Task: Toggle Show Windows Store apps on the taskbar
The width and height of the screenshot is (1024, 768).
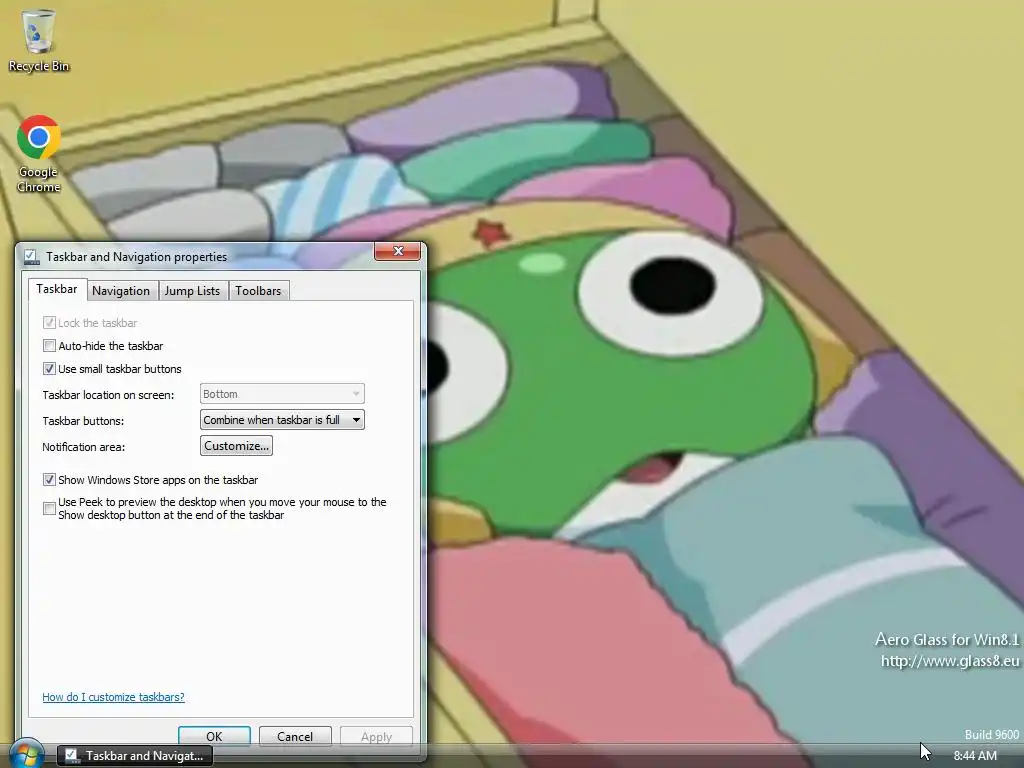Action: coord(49,479)
